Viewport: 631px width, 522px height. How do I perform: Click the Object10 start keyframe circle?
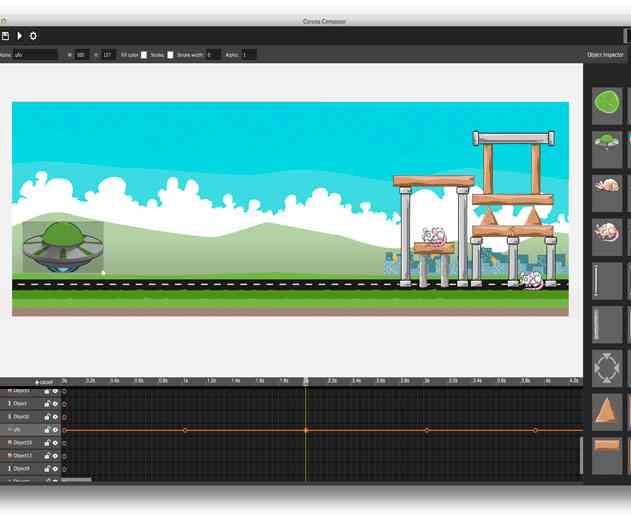[x=64, y=443]
